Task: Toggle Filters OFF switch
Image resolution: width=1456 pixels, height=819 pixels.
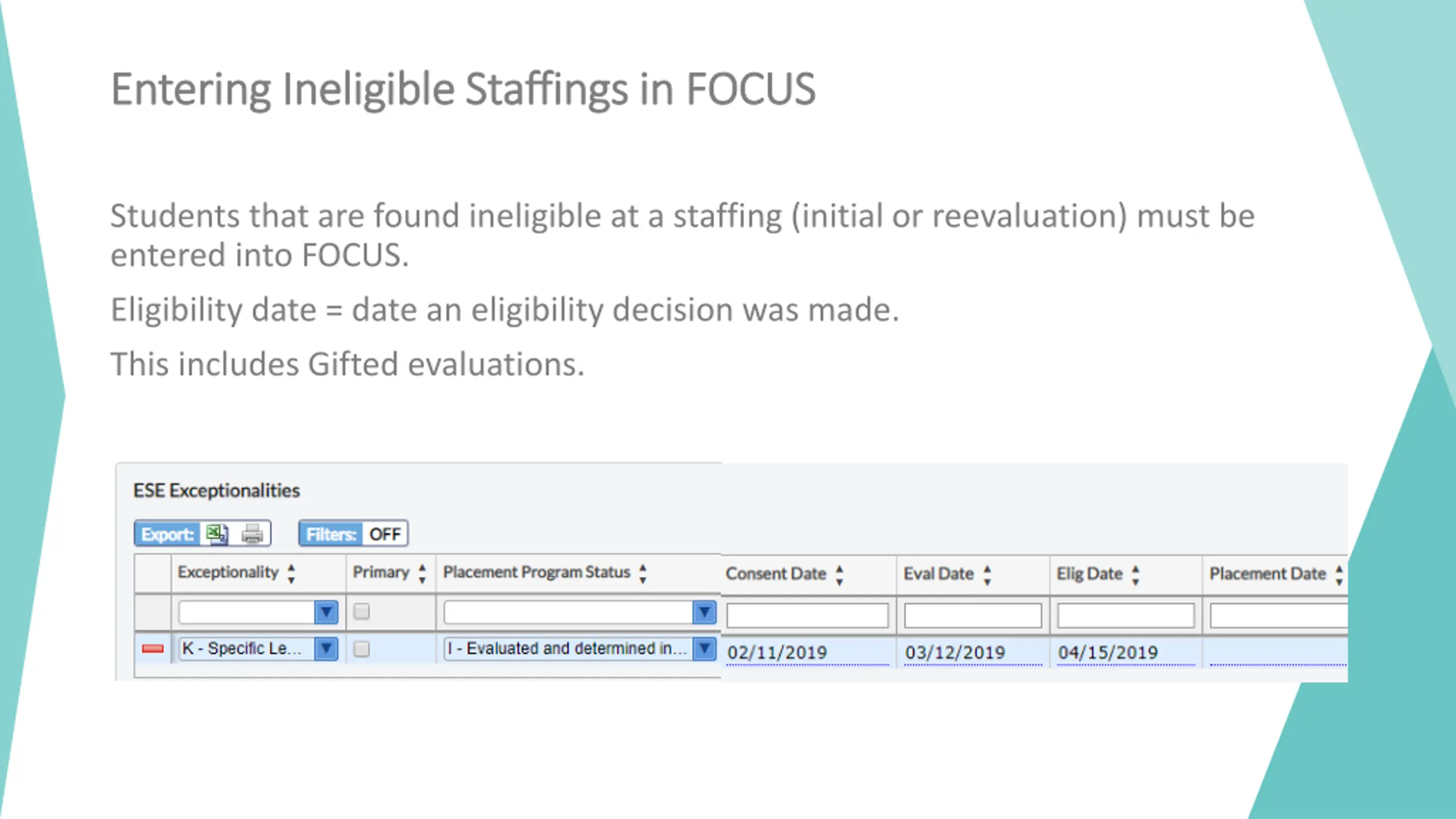Action: pos(354,533)
